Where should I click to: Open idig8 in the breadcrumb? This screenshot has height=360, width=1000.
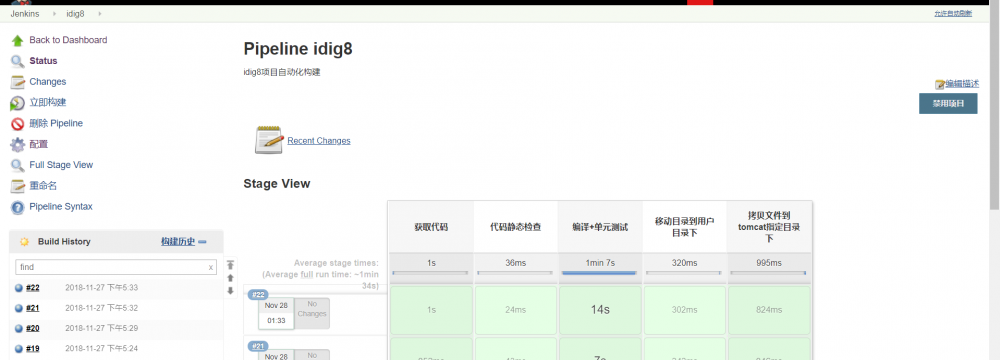coord(76,13)
